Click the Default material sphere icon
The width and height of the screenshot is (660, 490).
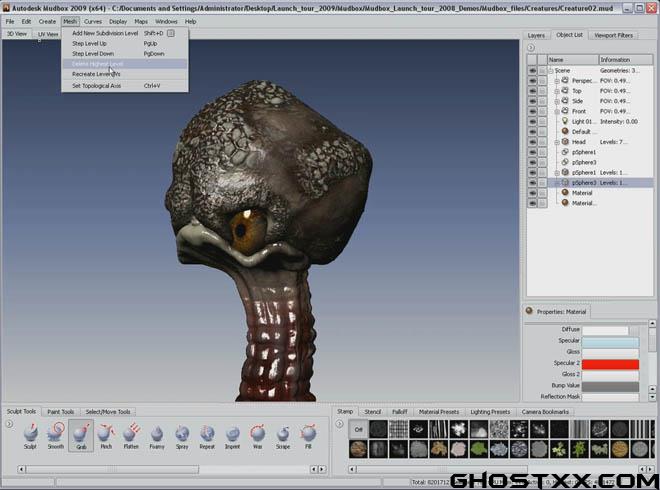tap(565, 131)
